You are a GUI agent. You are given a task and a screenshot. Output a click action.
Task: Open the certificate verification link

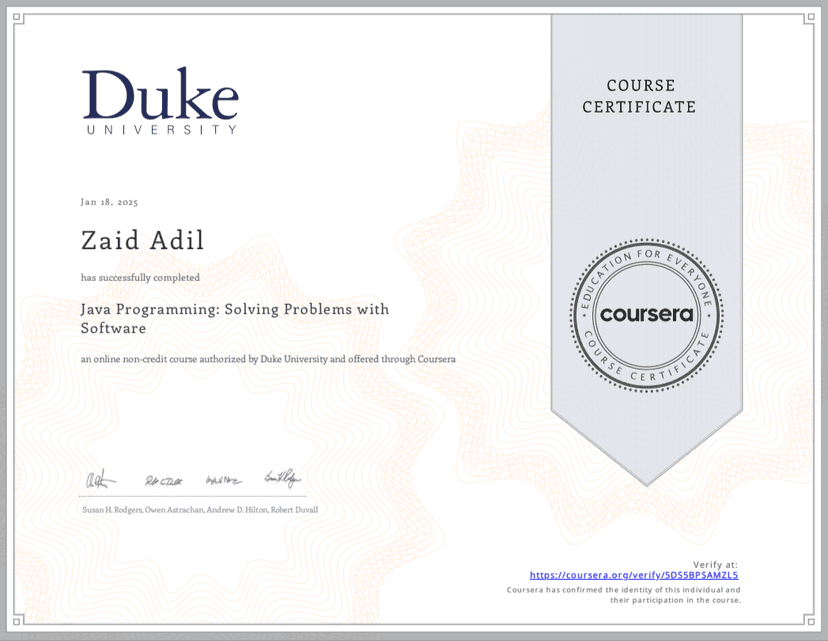coord(634,575)
